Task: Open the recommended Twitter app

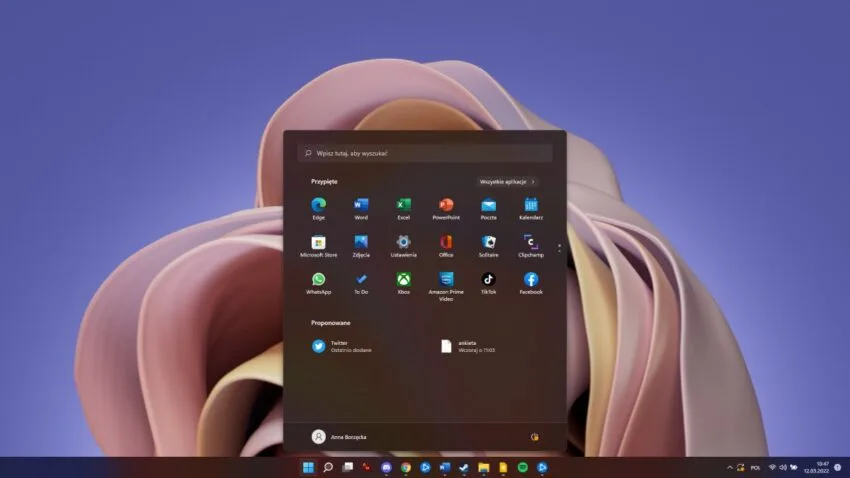Action: click(342, 346)
